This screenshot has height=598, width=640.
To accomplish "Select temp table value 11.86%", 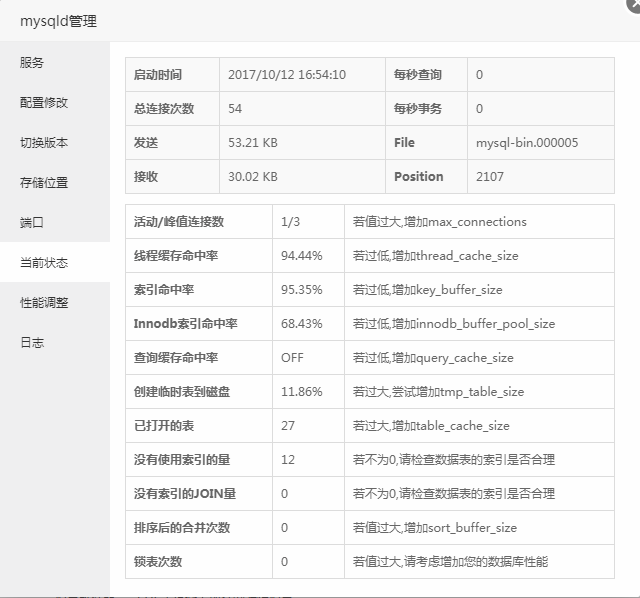I will [302, 391].
